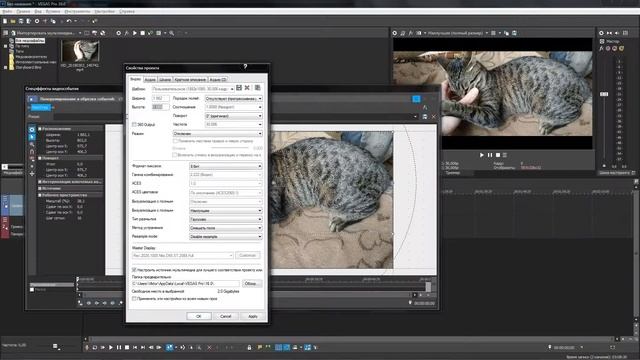This screenshot has height=360, width=640.
Task: Open the resample mode dropdown
Action: [225, 236]
